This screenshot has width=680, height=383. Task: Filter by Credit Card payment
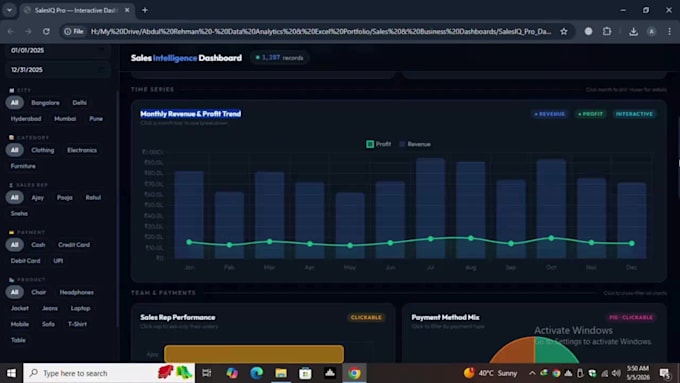point(74,245)
